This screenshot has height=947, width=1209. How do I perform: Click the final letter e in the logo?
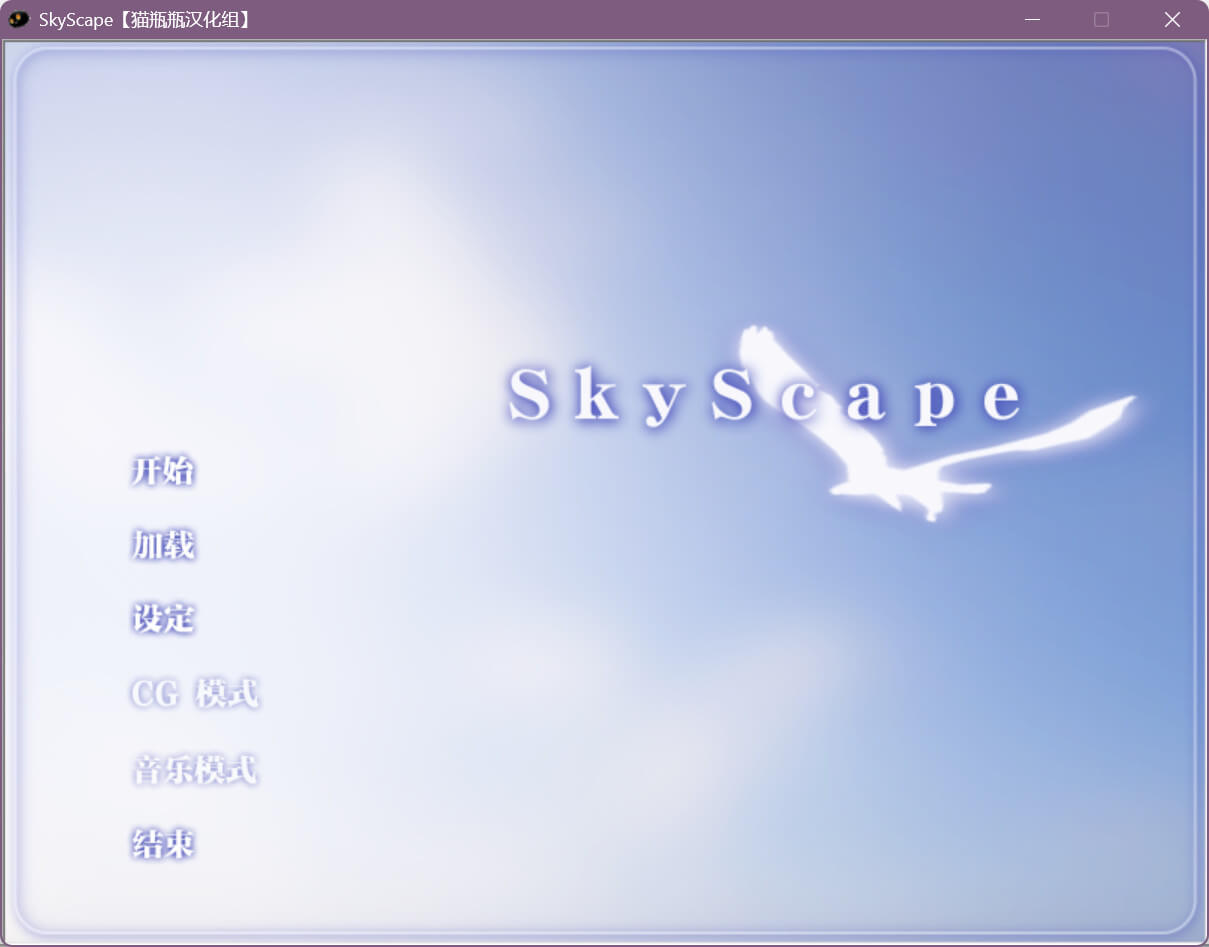coord(1002,400)
